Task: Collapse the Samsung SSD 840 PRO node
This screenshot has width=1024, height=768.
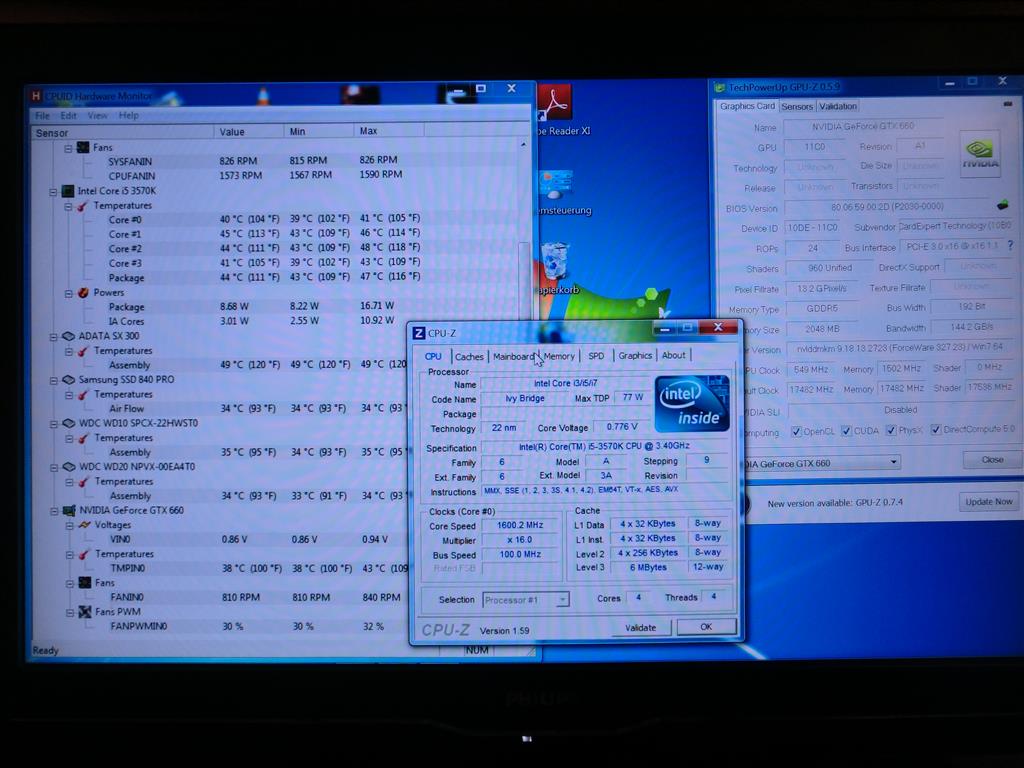Action: point(54,381)
